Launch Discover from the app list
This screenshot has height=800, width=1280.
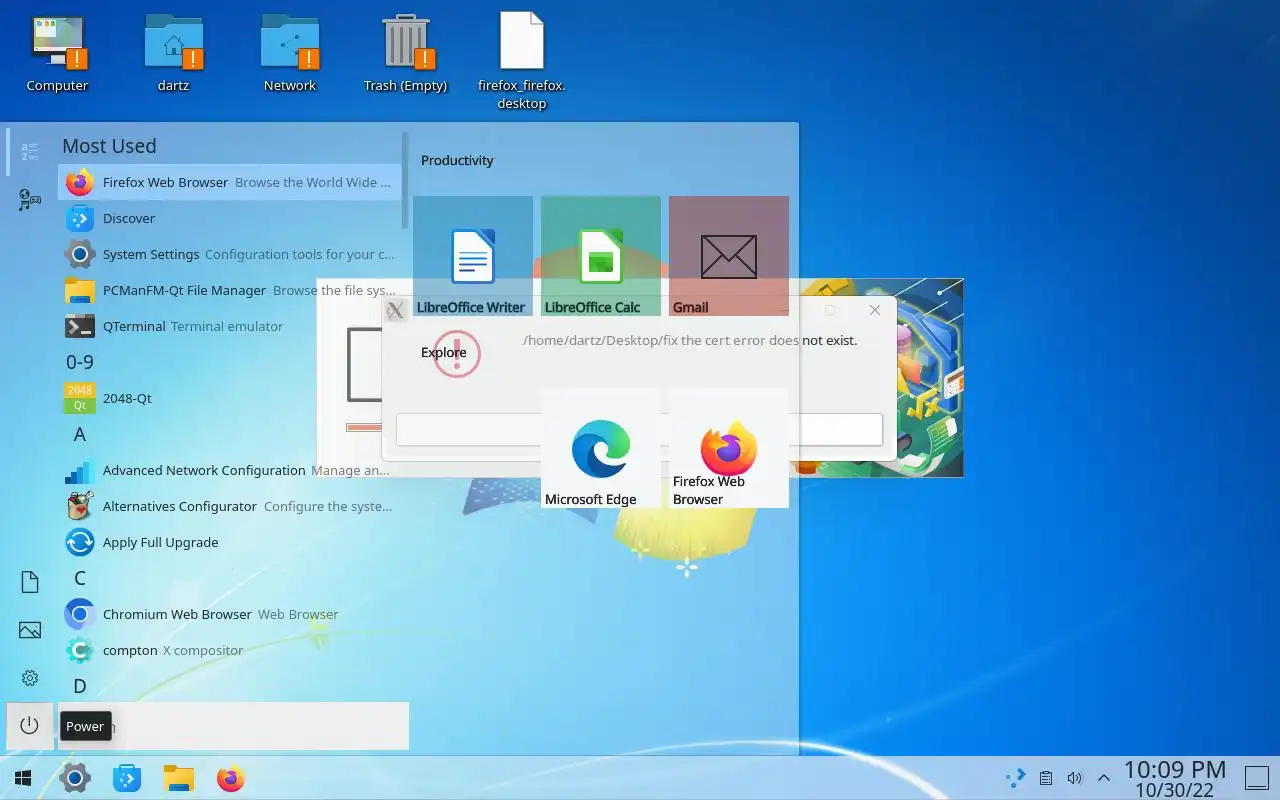(230, 218)
